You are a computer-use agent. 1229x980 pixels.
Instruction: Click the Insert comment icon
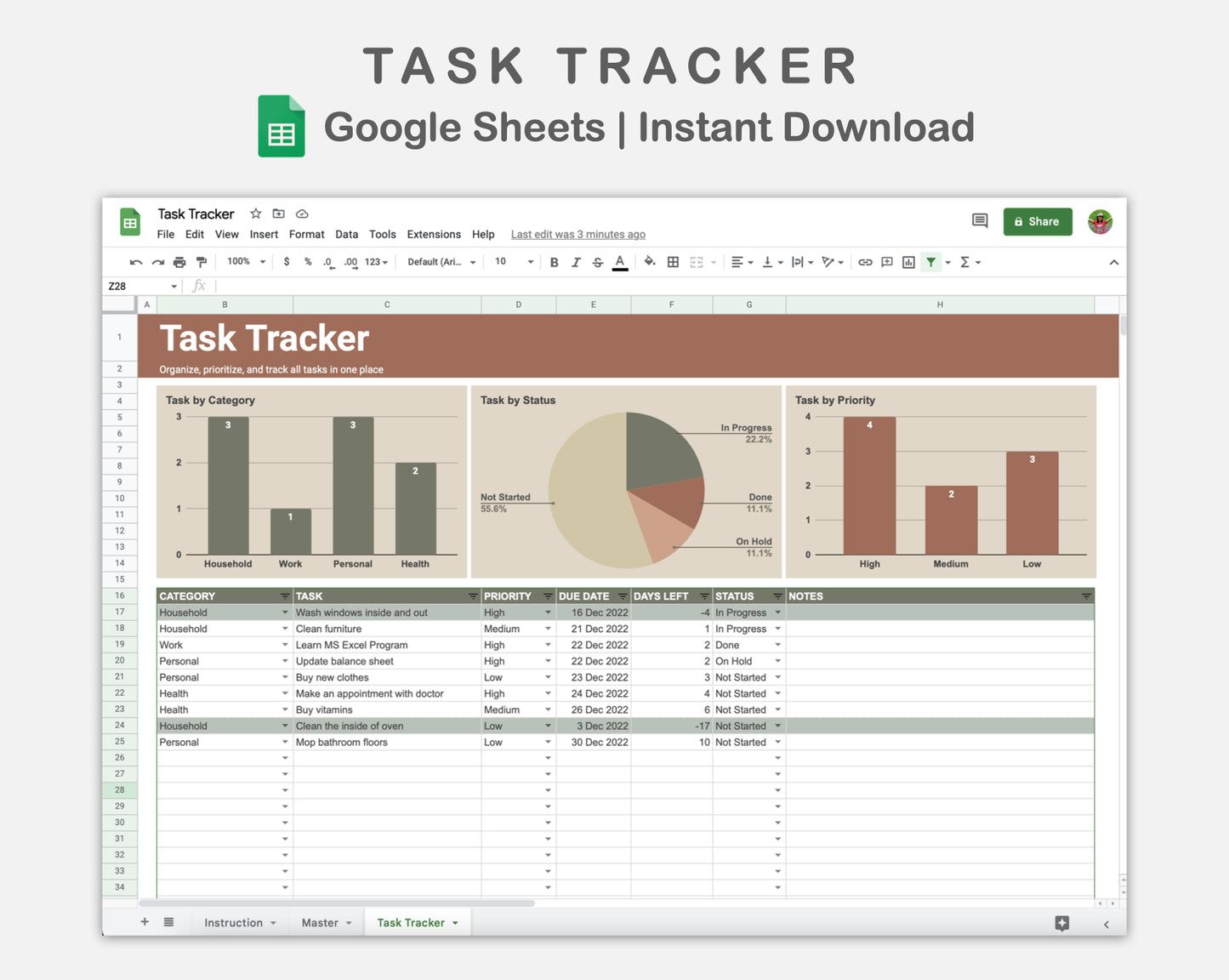887,262
